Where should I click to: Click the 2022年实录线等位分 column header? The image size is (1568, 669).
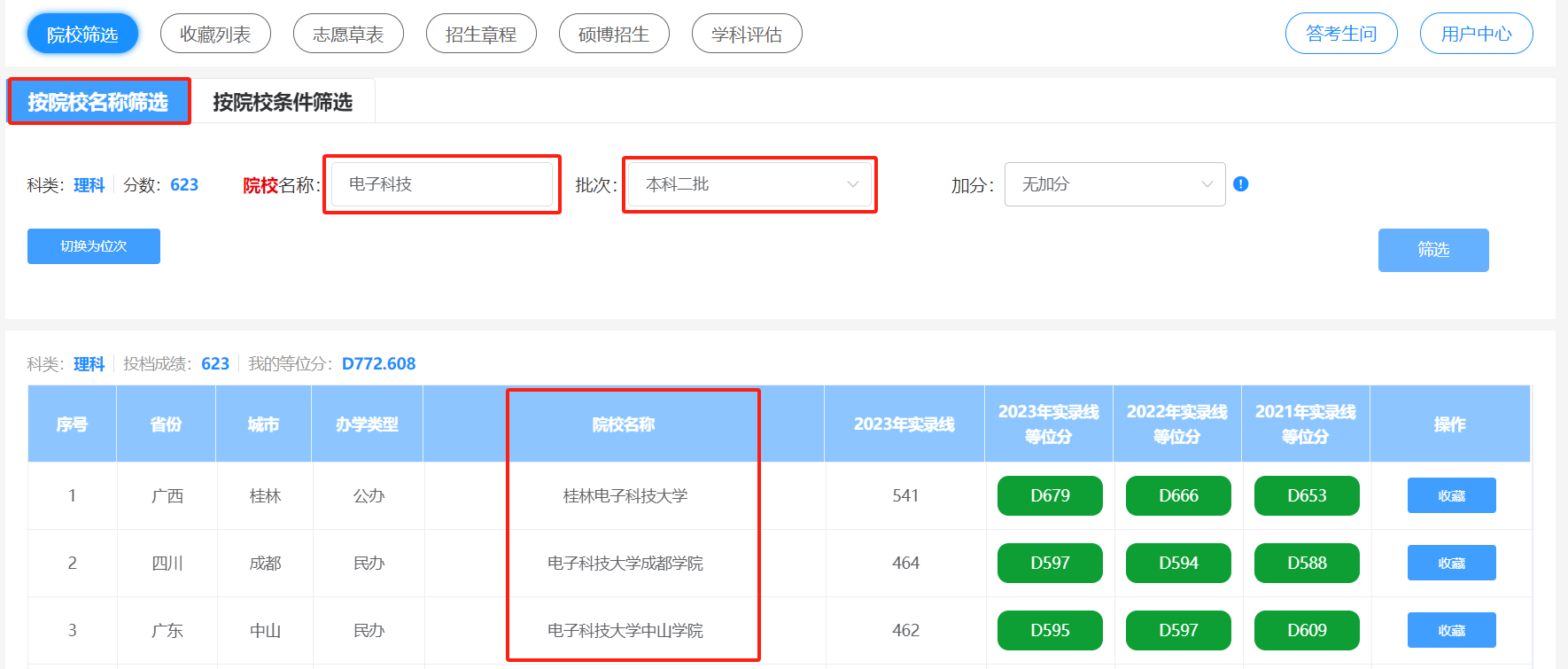pos(1177,424)
